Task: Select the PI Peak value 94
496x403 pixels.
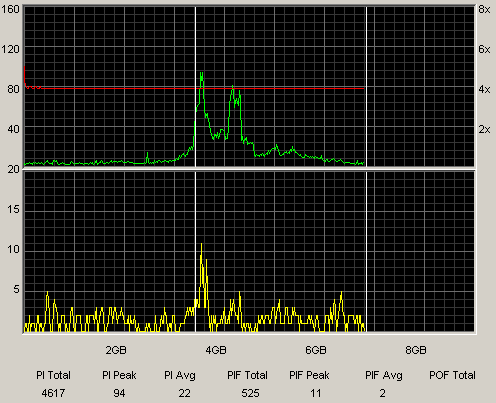Action: pos(119,393)
